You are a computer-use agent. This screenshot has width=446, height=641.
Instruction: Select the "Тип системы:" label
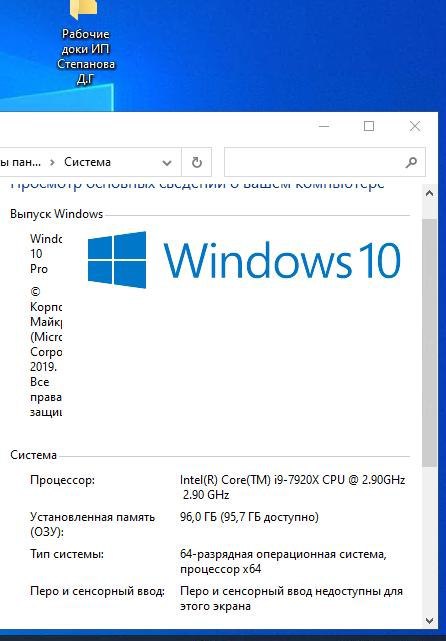(67, 554)
